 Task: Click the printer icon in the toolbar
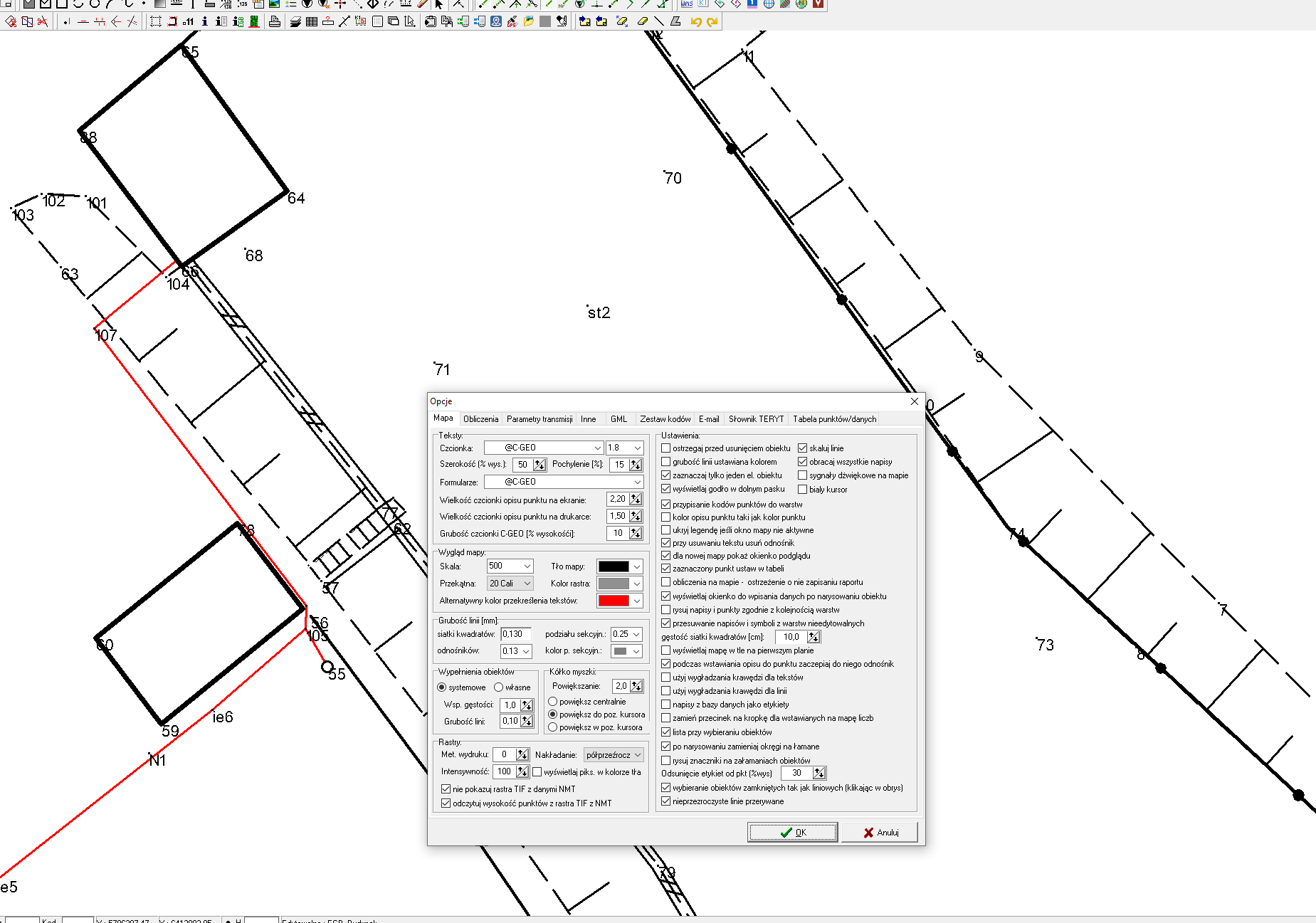click(x=275, y=21)
